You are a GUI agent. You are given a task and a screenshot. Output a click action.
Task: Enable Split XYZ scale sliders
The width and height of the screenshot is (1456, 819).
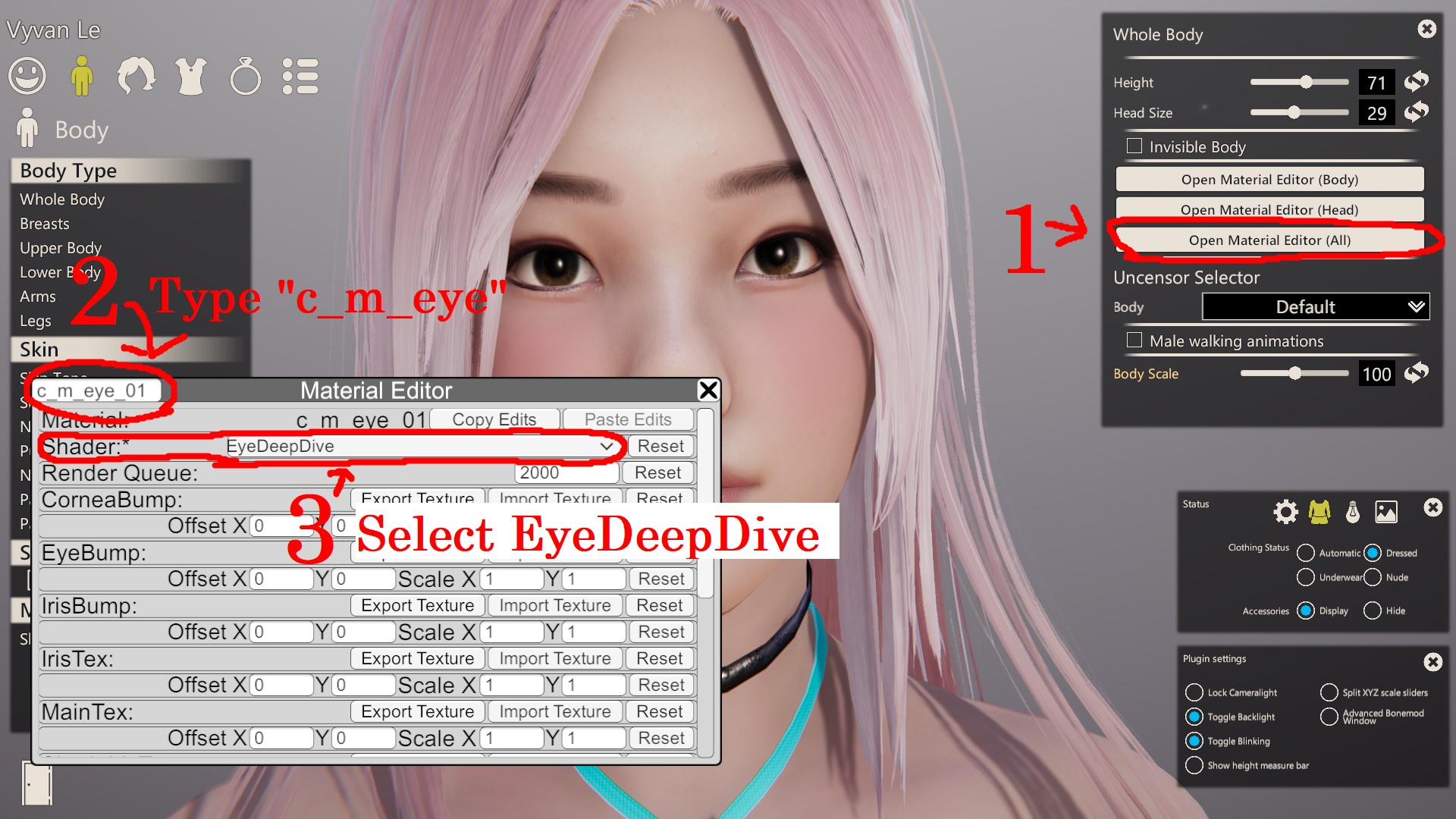(x=1329, y=692)
